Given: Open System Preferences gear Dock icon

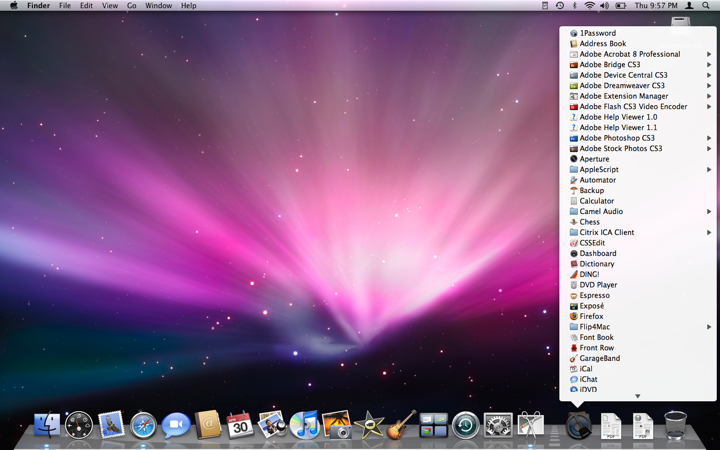Looking at the screenshot, I should point(498,425).
